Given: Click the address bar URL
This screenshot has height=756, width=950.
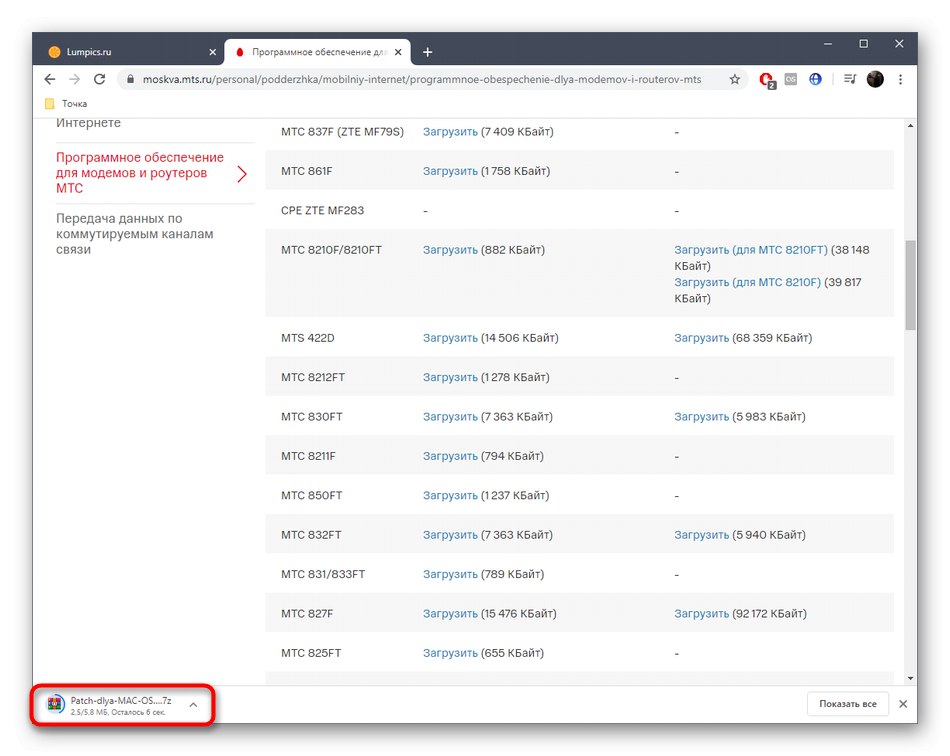Looking at the screenshot, I should coord(422,79).
